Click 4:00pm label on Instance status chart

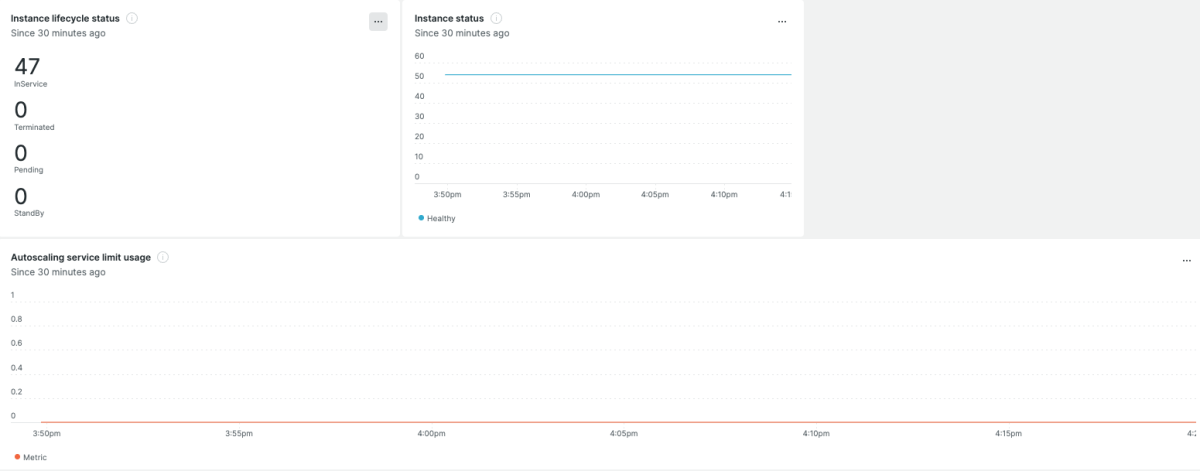(x=585, y=194)
